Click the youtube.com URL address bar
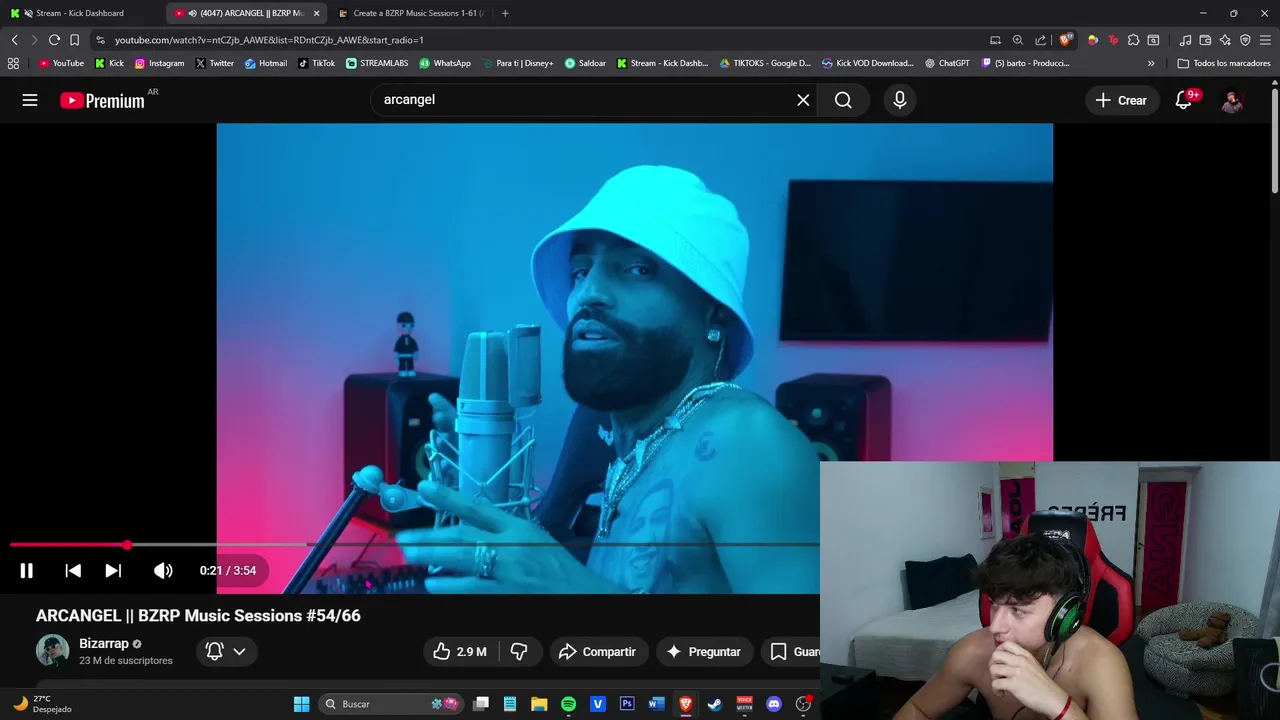Screen dimensions: 1280x720 (540, 40)
